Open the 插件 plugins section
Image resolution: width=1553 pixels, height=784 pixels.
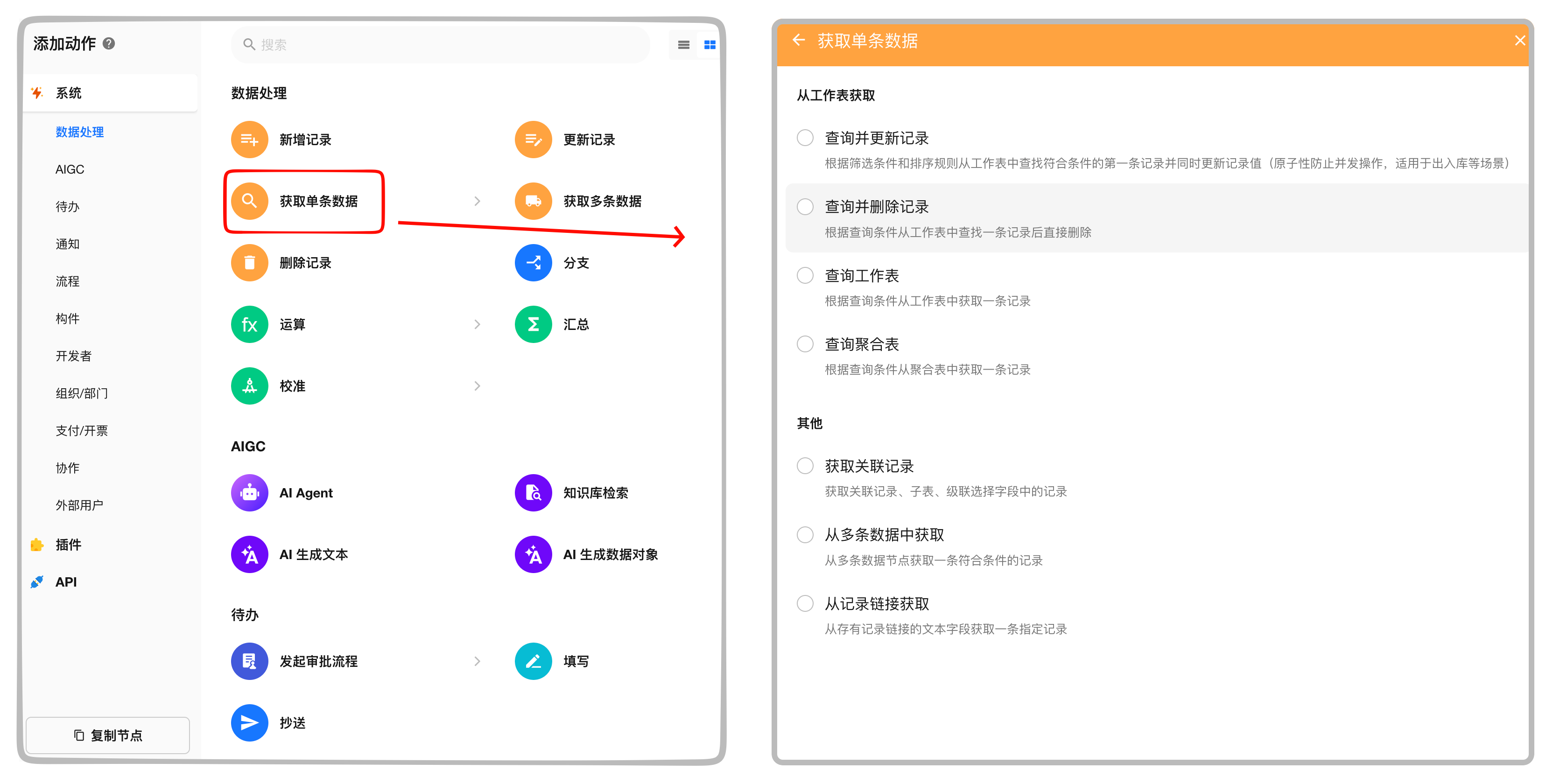pyautogui.click(x=68, y=544)
